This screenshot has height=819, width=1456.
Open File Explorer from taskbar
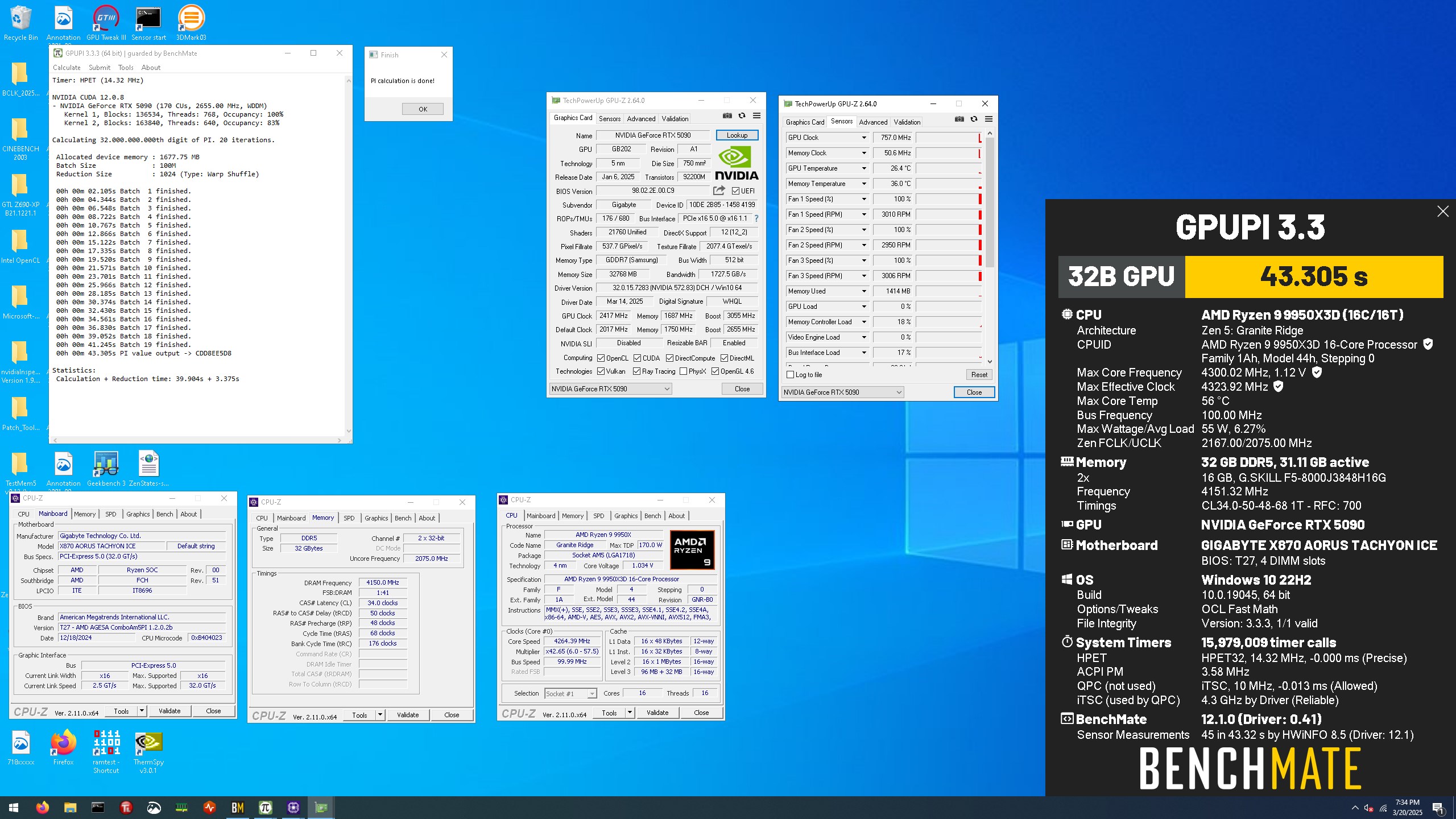pyautogui.click(x=70, y=807)
